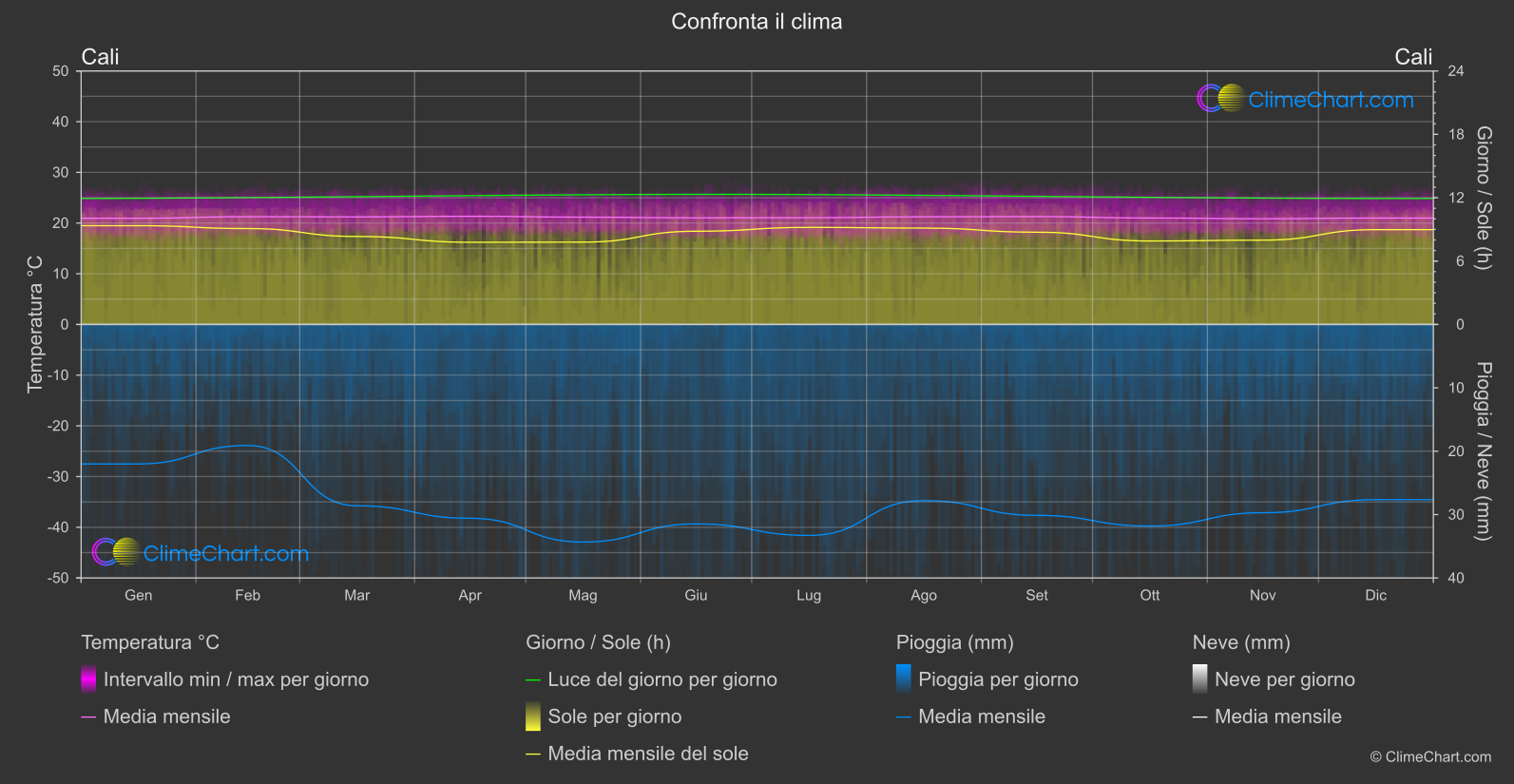This screenshot has width=1514, height=784.
Task: Click the ClimeChart.com logo icon bottom left
Action: 116,552
